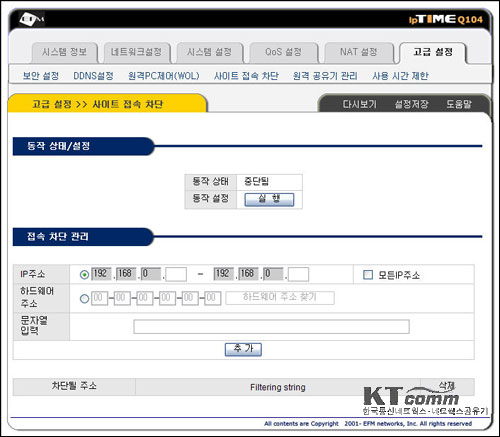Click the 하드웨어 주소 찾기 button

pos(280,298)
